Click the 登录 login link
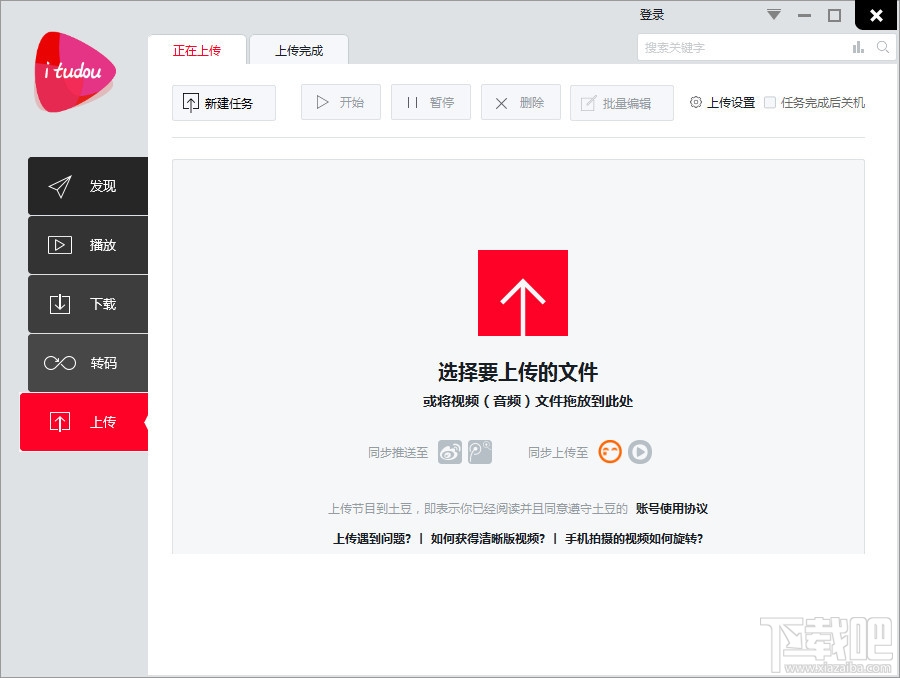Viewport: 900px width, 678px height. tap(651, 15)
